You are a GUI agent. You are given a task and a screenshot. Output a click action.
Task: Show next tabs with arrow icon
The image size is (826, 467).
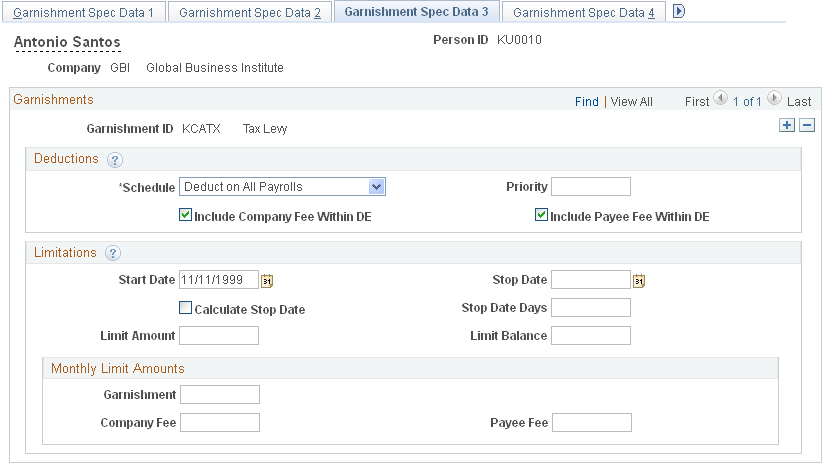(679, 11)
